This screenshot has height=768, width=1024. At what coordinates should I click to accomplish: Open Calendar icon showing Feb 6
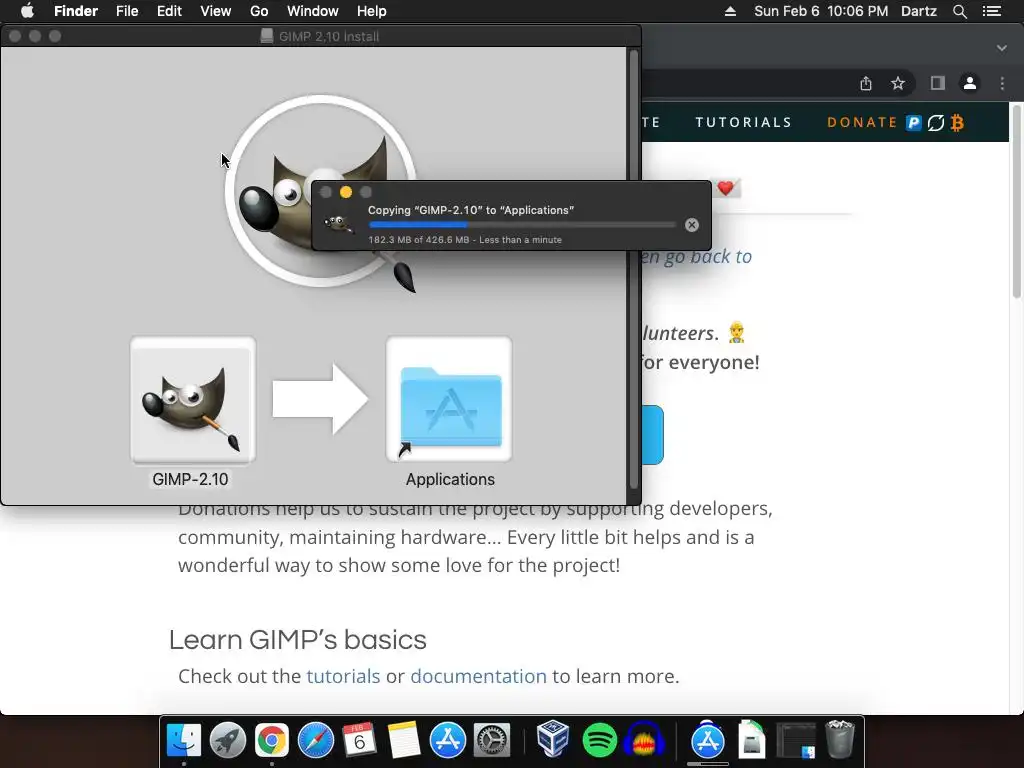[x=359, y=740]
